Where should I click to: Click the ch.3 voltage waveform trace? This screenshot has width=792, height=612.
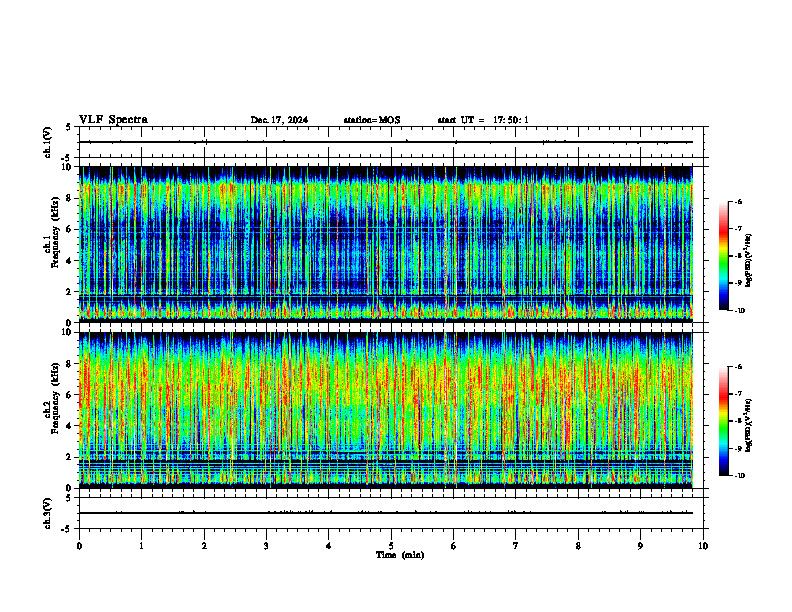(386, 513)
